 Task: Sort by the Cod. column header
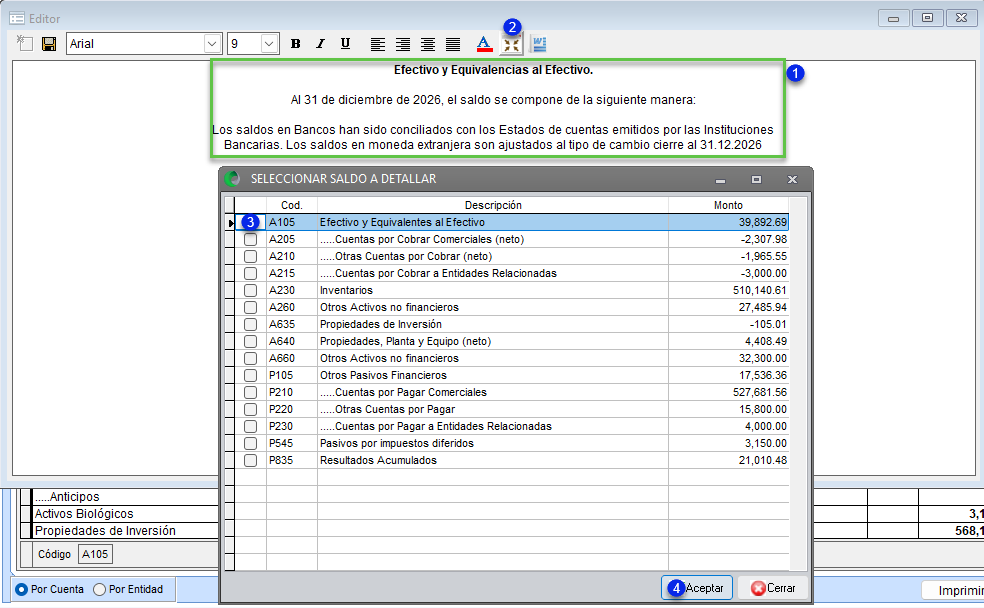(x=292, y=205)
